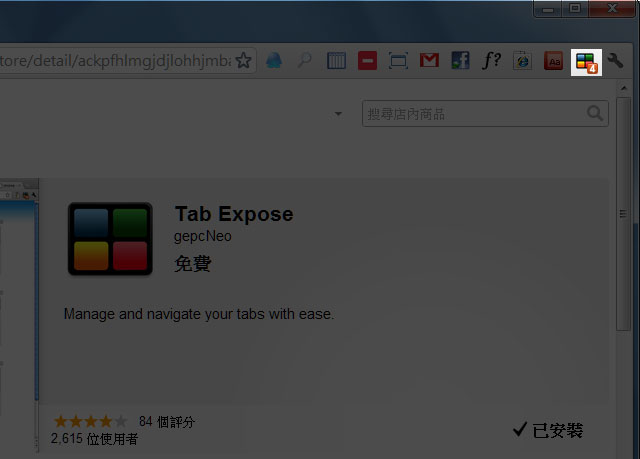Click the magnifier extension icon in toolbar
The image size is (640, 459).
(x=304, y=61)
